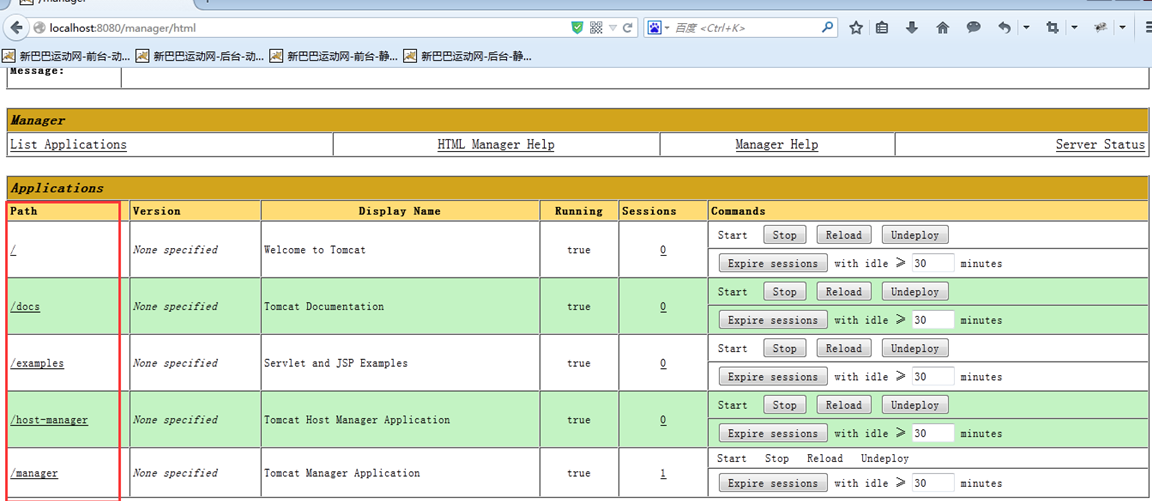1152x501 pixels.
Task: Click the green shield security icon
Action: (577, 28)
